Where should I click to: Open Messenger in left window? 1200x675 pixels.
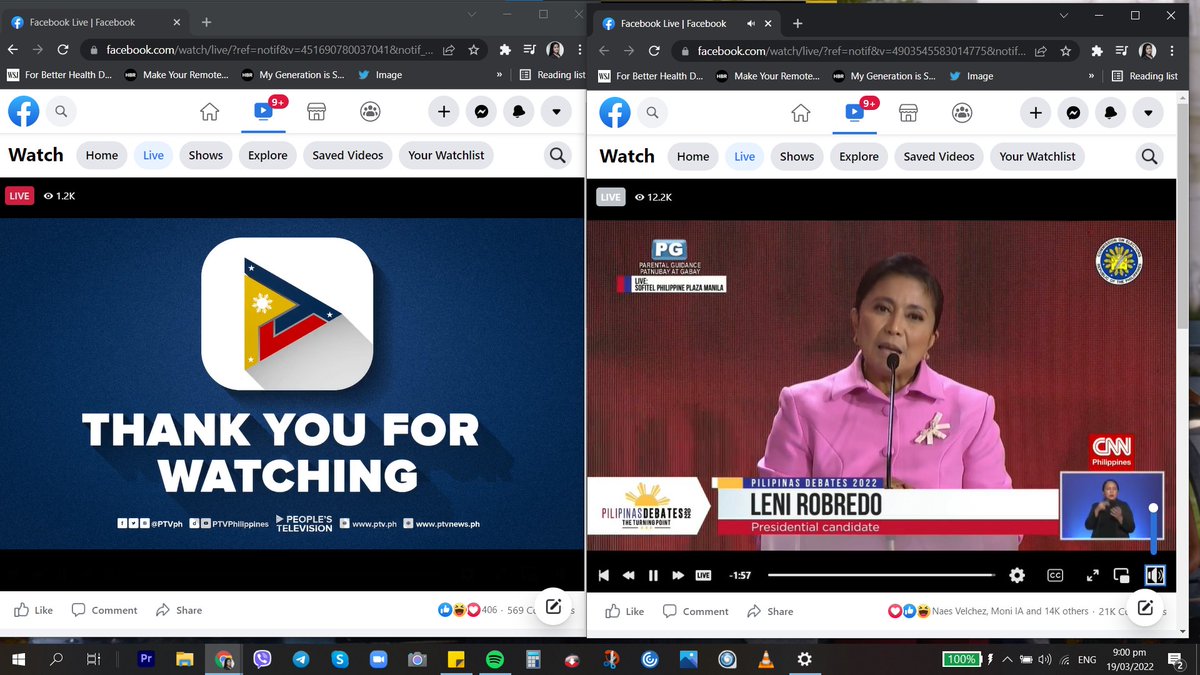481,112
